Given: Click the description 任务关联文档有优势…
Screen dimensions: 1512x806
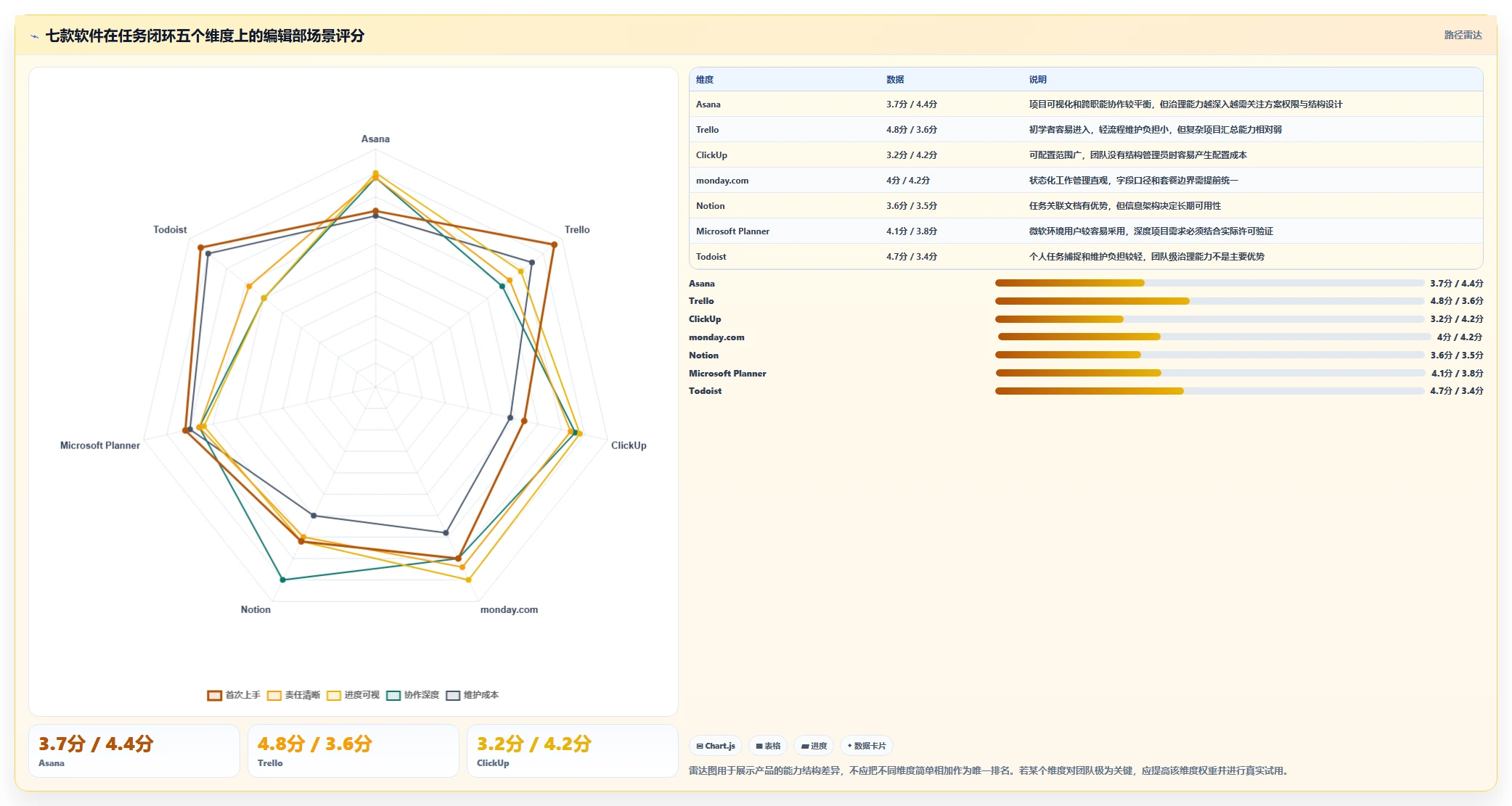Looking at the screenshot, I should click(x=1124, y=206).
